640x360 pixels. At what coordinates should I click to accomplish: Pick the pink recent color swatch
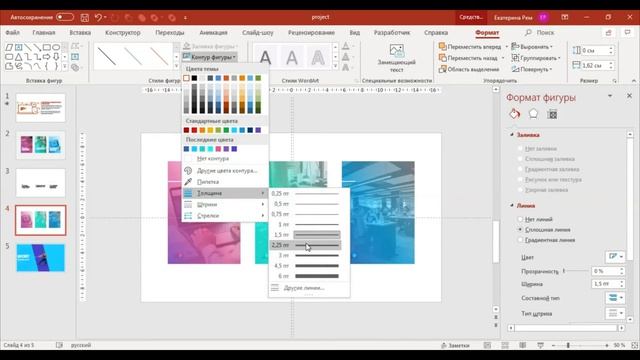(218, 149)
